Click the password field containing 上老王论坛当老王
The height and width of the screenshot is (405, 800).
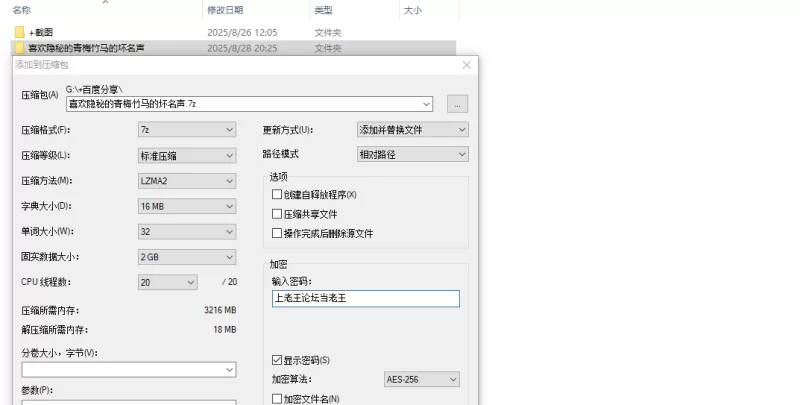coord(366,298)
